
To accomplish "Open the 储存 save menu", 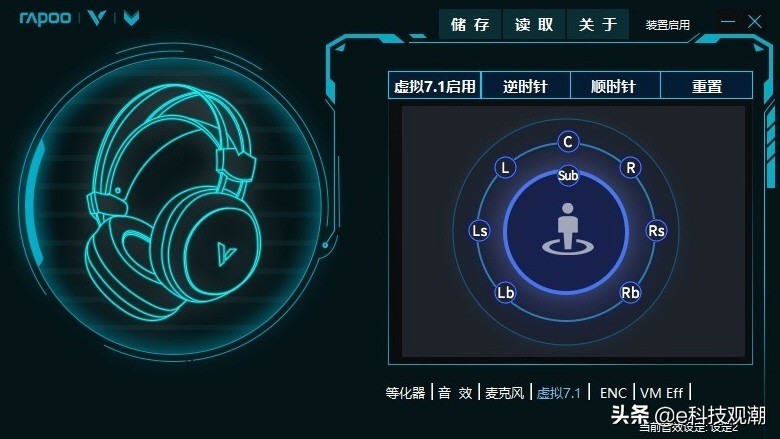I will coord(470,24).
